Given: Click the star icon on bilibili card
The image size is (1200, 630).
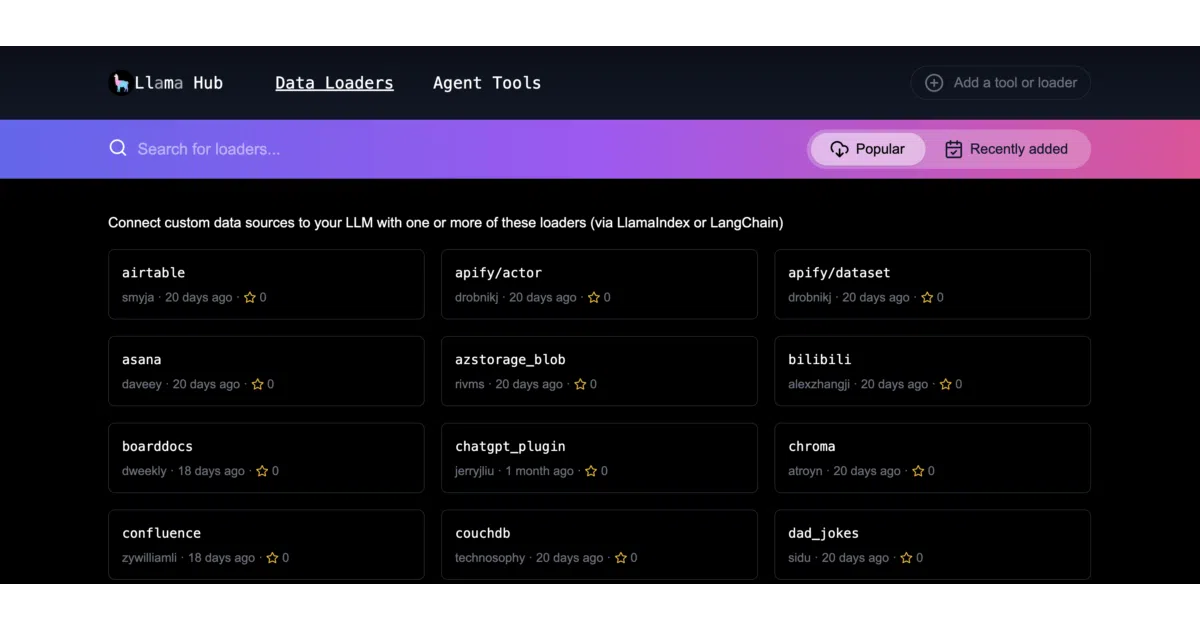Looking at the screenshot, I should pyautogui.click(x=945, y=384).
